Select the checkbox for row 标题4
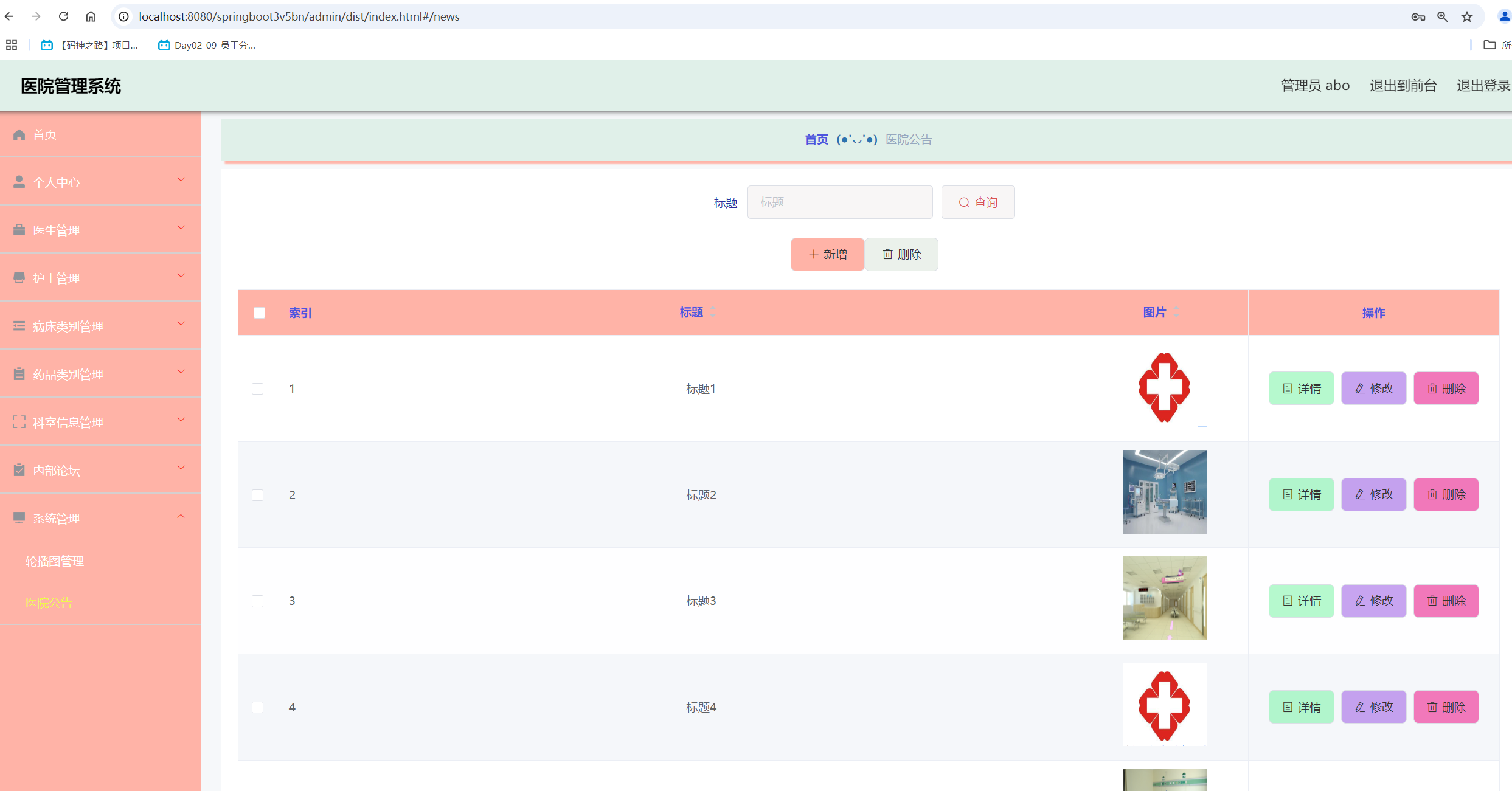 pos(258,707)
